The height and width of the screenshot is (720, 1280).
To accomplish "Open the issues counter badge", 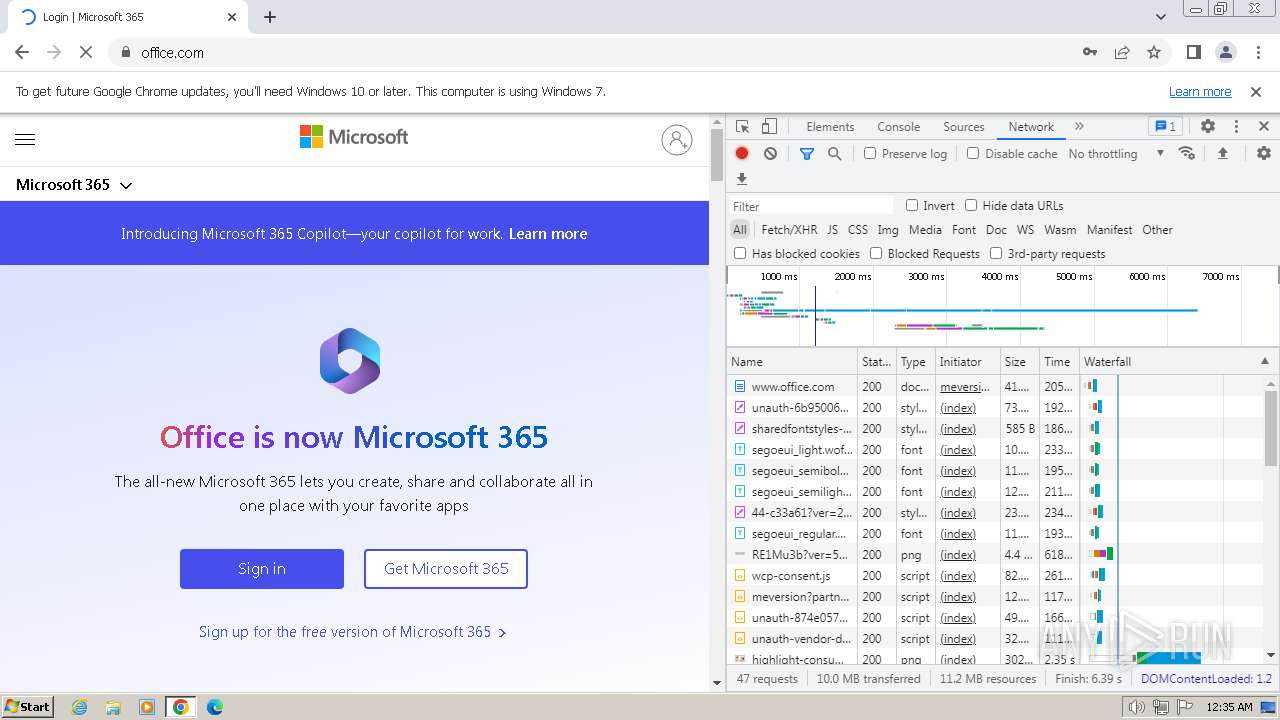I will [1165, 127].
